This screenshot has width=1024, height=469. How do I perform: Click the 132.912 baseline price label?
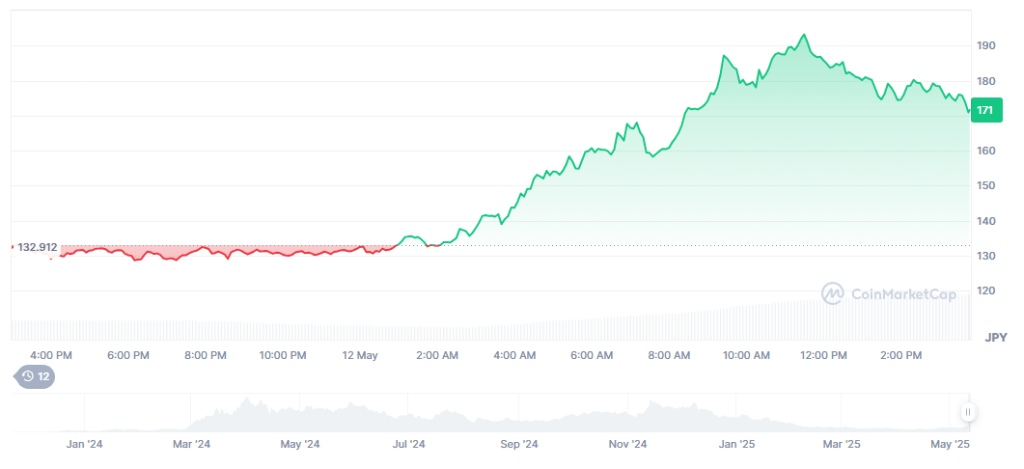(x=37, y=246)
